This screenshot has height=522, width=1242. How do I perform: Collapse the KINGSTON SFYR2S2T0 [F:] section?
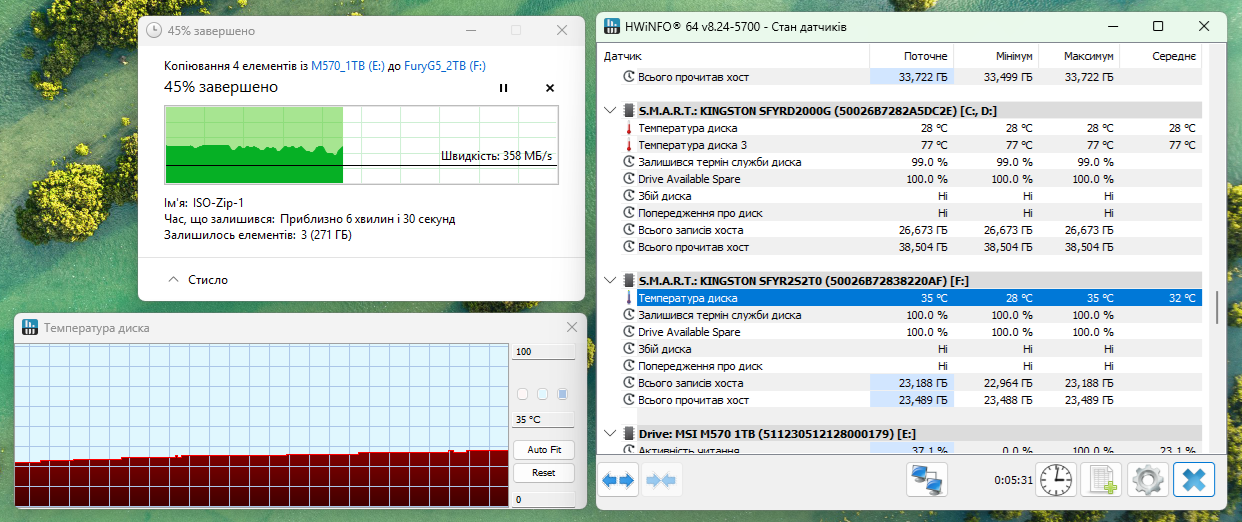(610, 281)
